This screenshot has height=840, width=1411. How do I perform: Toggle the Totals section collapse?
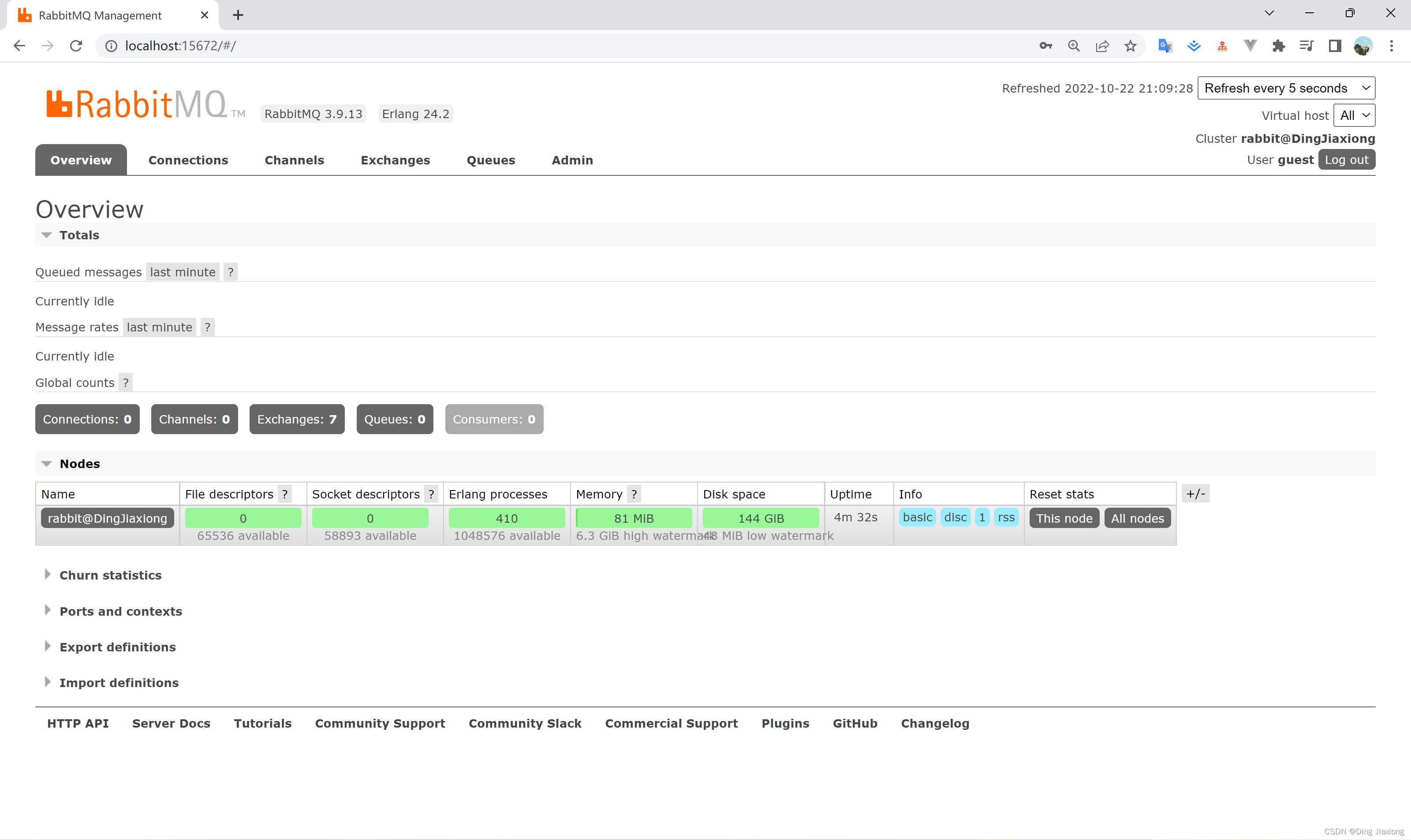click(x=46, y=234)
